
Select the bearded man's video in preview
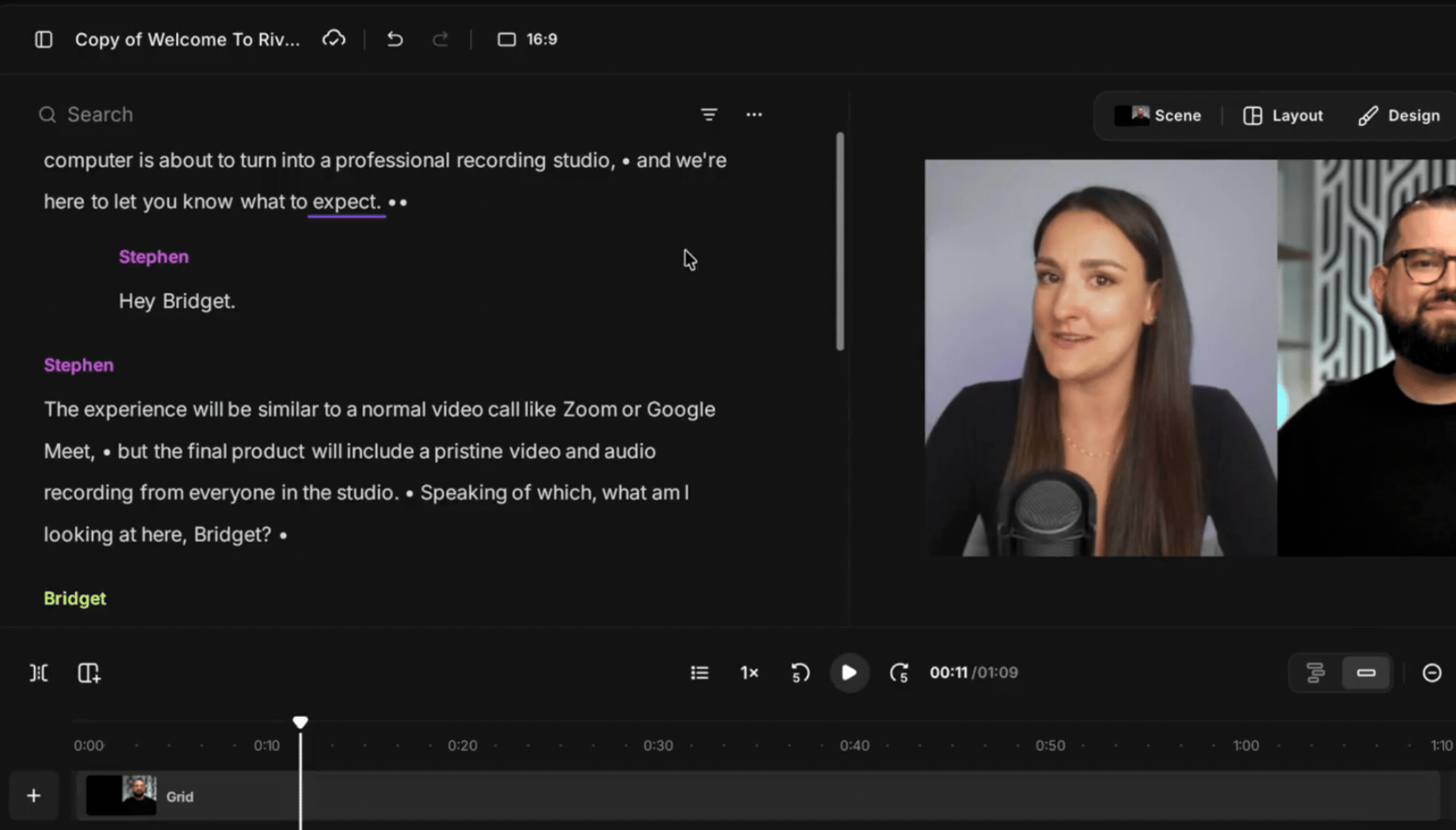pos(1367,358)
